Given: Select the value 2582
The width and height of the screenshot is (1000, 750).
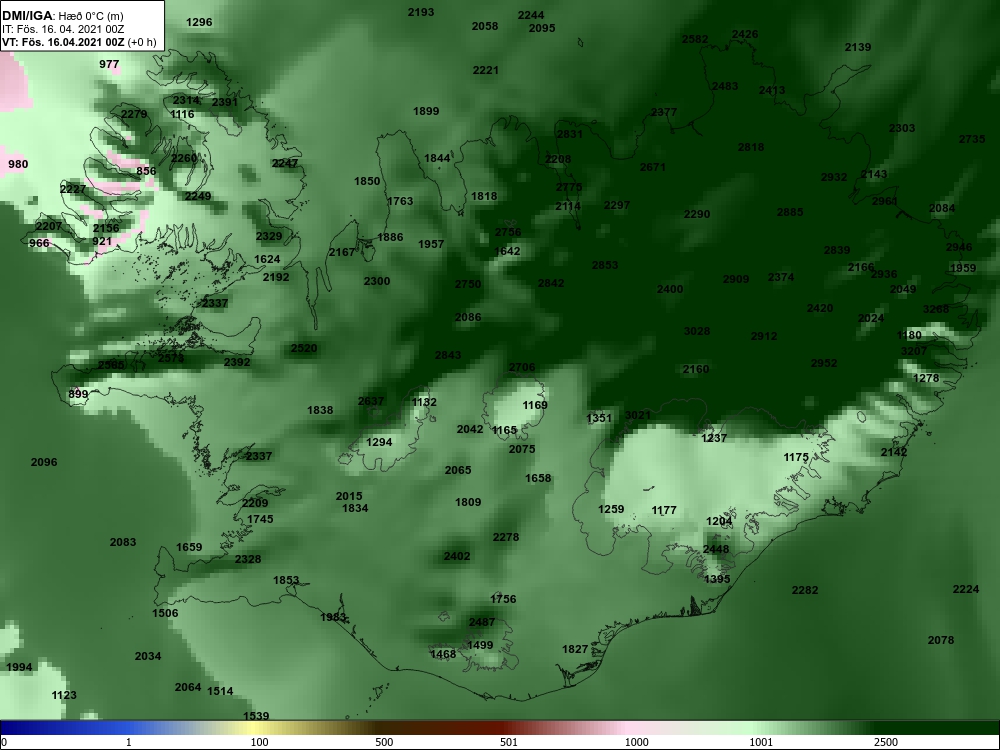Looking at the screenshot, I should click(x=695, y=39).
